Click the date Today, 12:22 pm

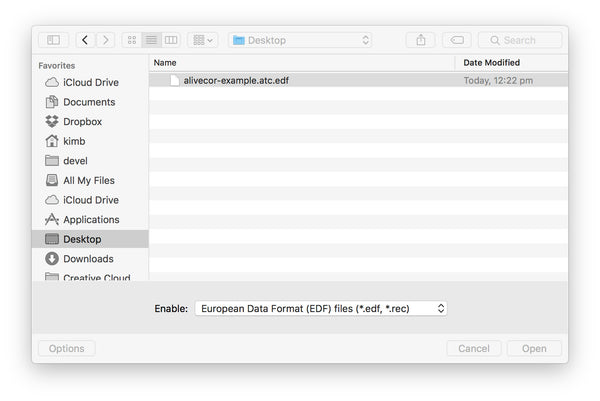click(x=498, y=81)
